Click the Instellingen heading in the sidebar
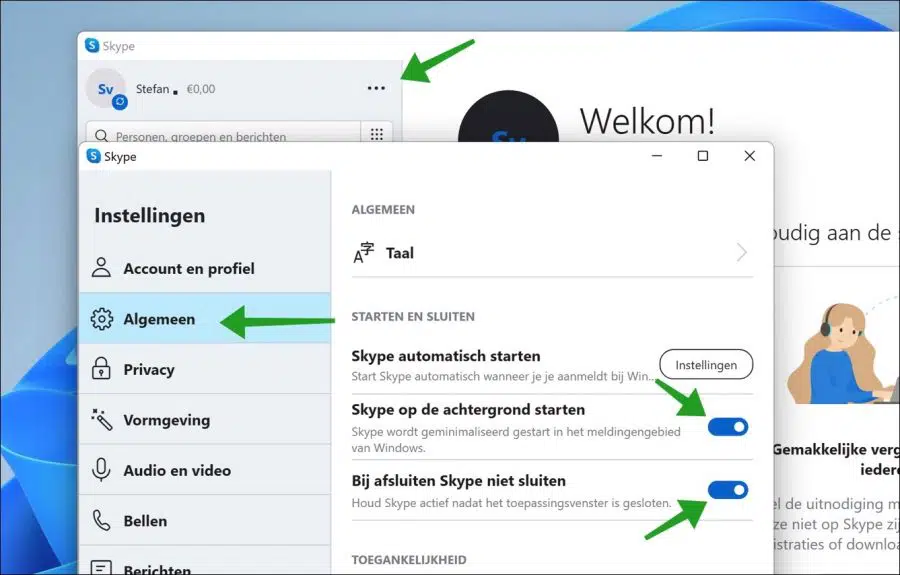Image resolution: width=900 pixels, height=575 pixels. [150, 216]
